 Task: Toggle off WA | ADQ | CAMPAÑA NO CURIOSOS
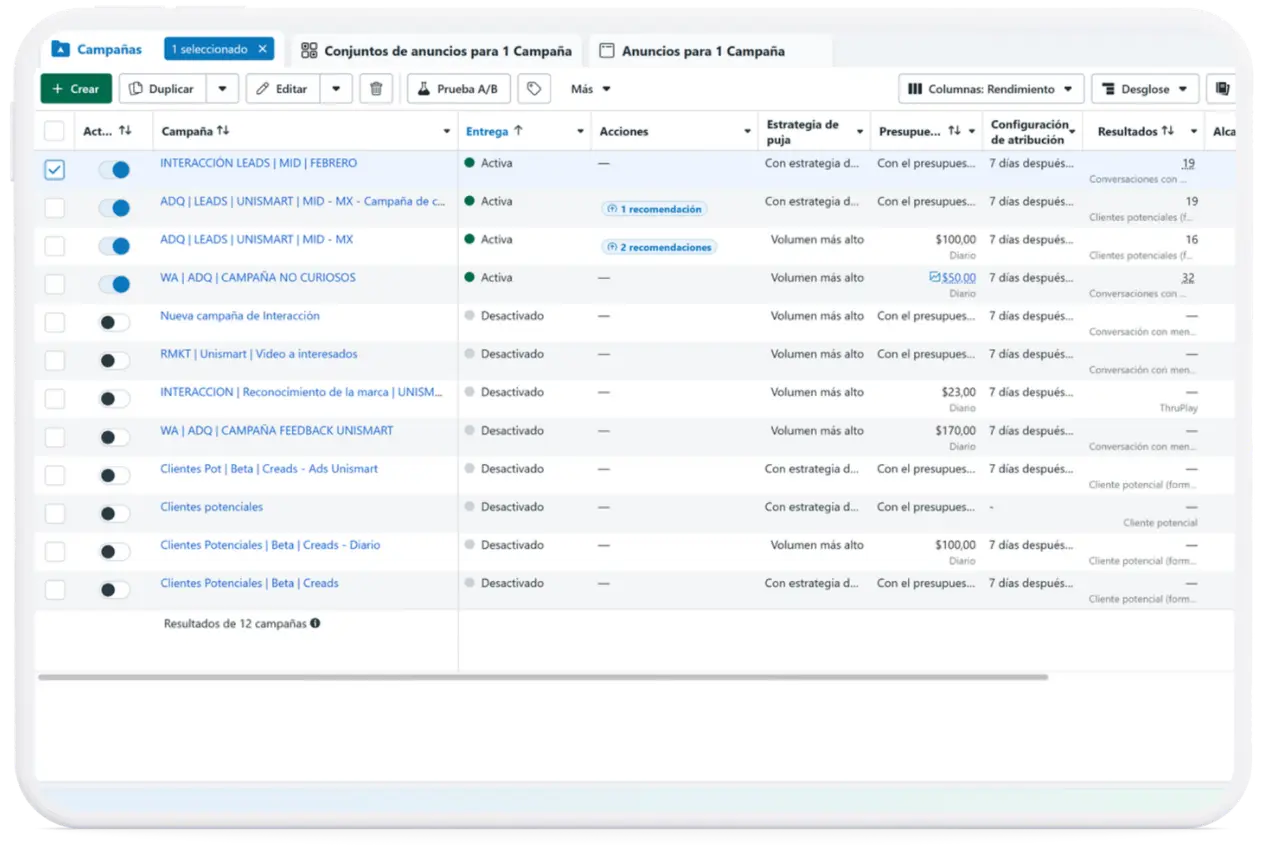(114, 284)
